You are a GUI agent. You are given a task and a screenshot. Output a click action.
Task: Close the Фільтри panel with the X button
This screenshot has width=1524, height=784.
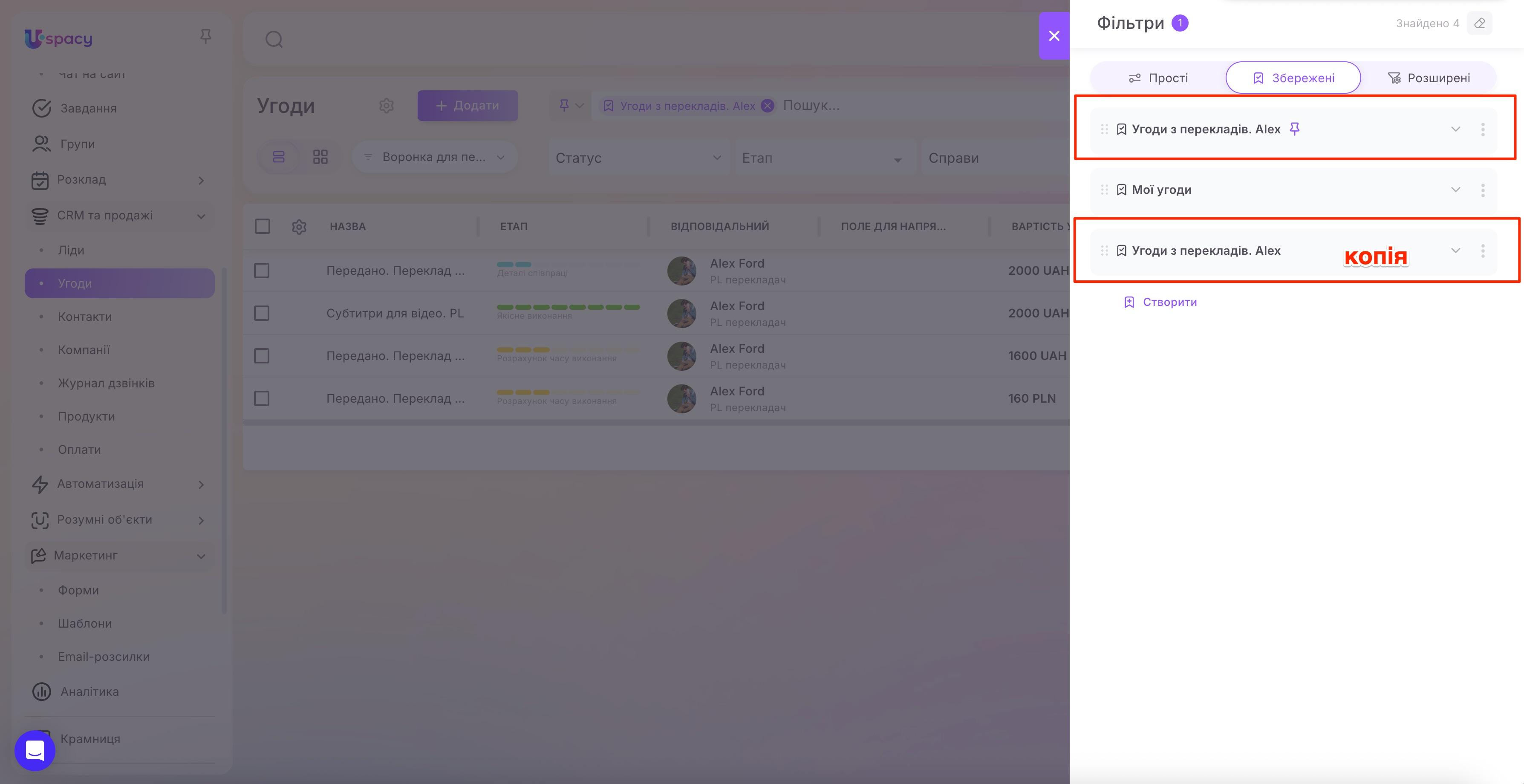coord(1054,35)
